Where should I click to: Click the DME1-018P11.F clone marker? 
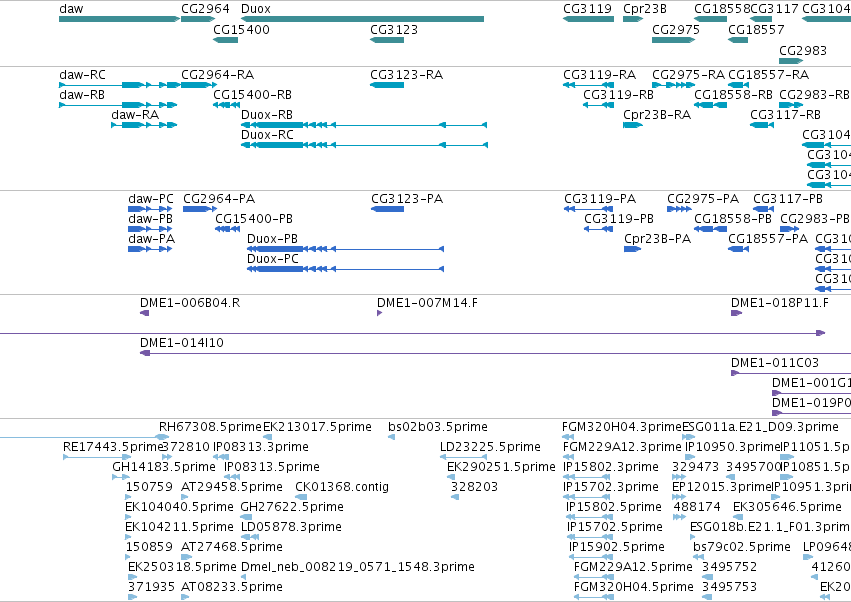[x=736, y=313]
